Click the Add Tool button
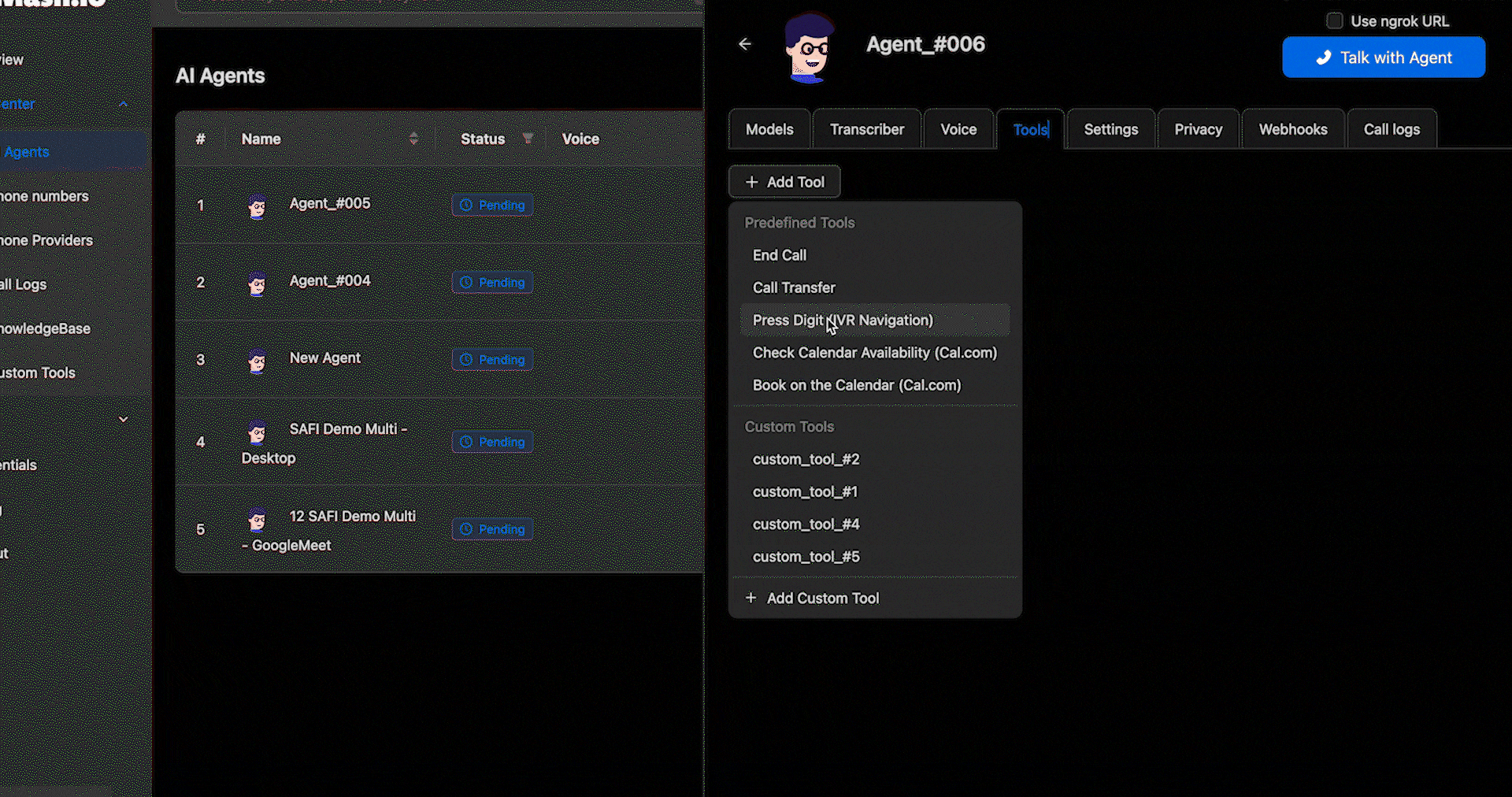 784,182
